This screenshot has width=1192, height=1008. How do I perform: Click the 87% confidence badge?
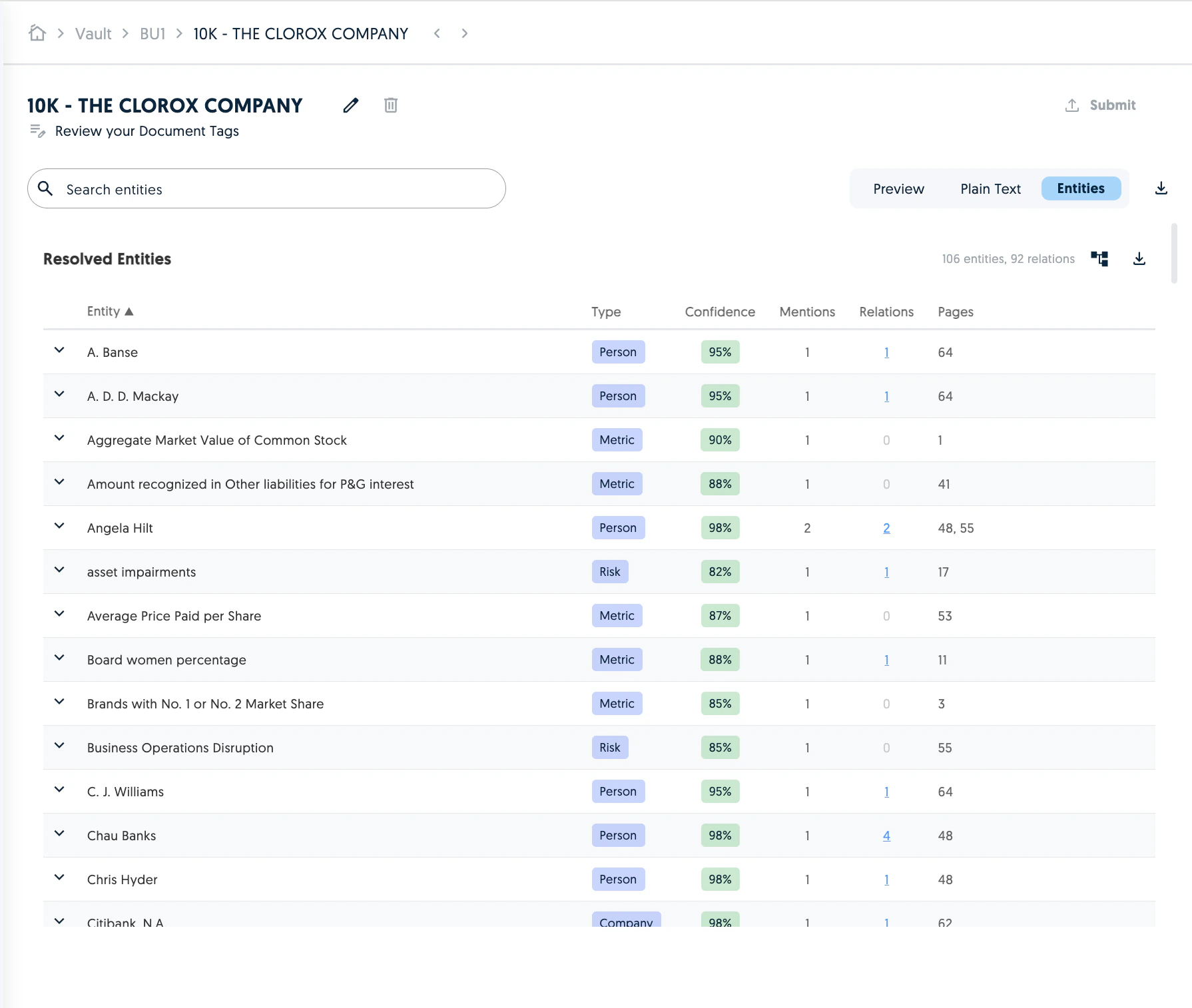pyautogui.click(x=720, y=616)
